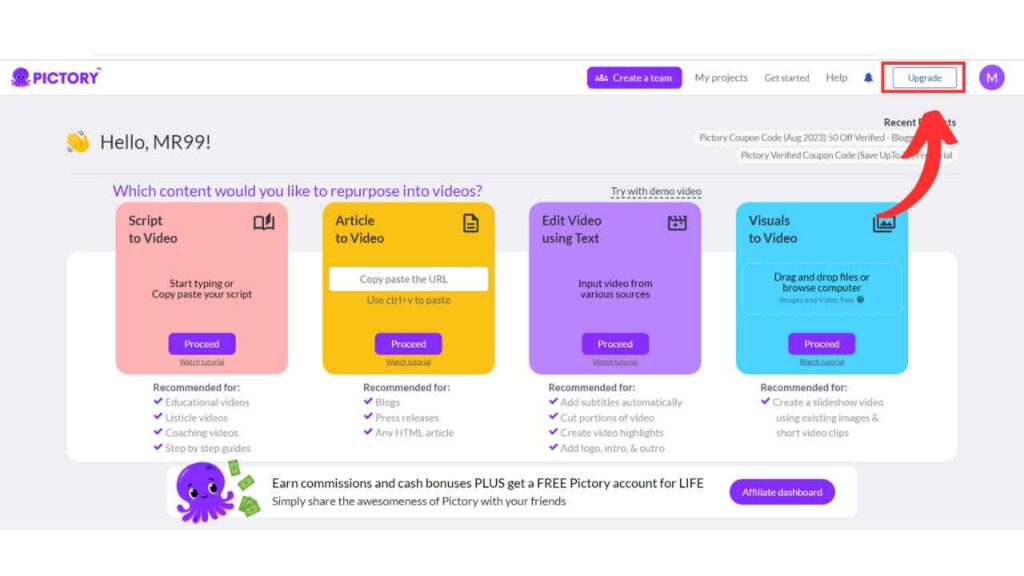Click the purple octopus mascot illustration
Viewport: 1024px width, 576px height.
coord(204,492)
